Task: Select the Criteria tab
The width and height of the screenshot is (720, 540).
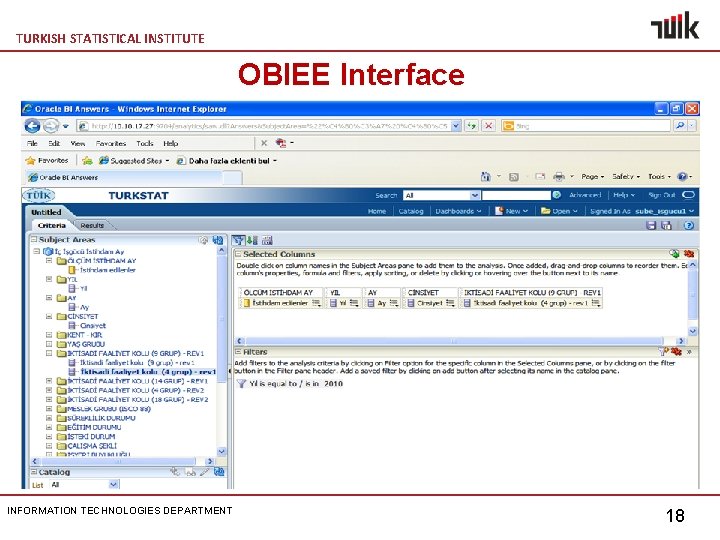Action: pyautogui.click(x=52, y=225)
